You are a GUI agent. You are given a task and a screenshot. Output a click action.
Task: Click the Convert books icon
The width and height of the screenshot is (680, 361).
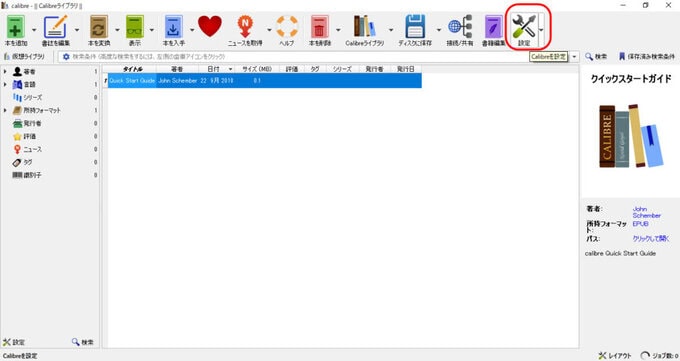(99, 27)
